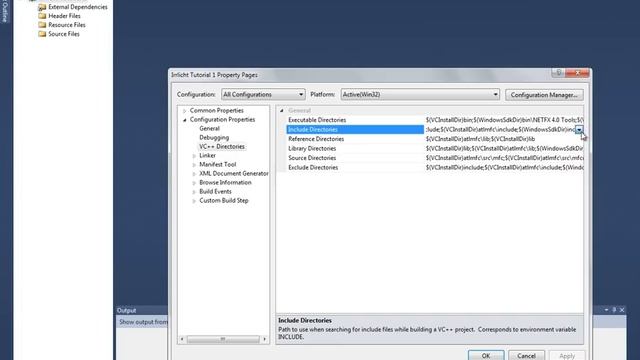Click the tree pane horizontal scrollbar thumb
This screenshot has height=360, width=640.
point(223,339)
